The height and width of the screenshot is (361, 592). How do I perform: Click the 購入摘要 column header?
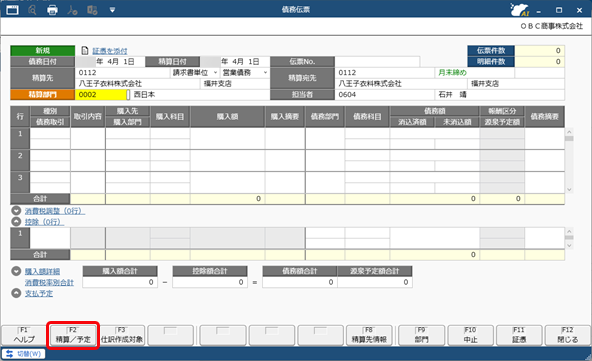point(285,117)
